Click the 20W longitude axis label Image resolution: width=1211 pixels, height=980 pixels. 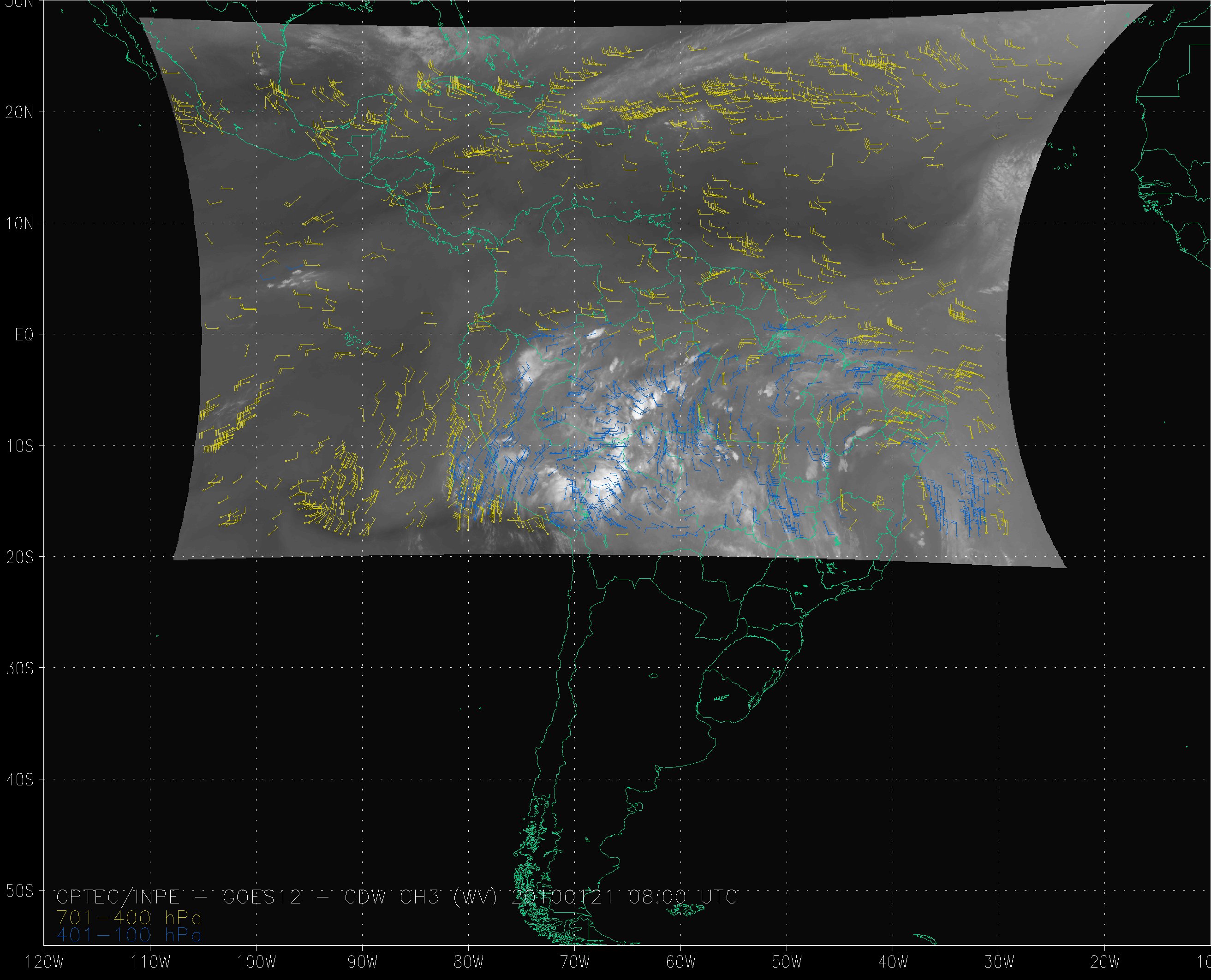(x=1105, y=962)
